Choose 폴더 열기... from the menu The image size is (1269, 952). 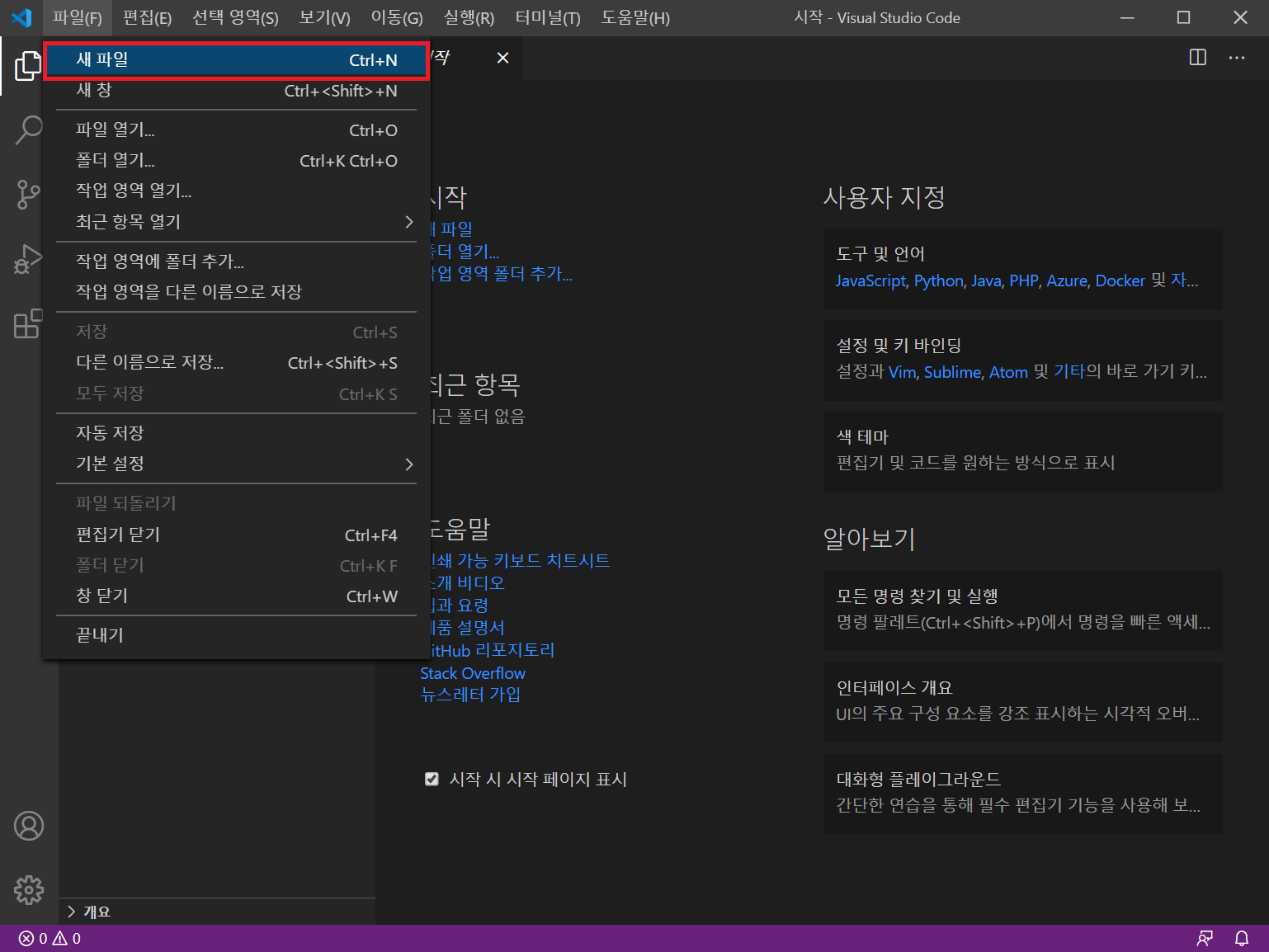236,160
